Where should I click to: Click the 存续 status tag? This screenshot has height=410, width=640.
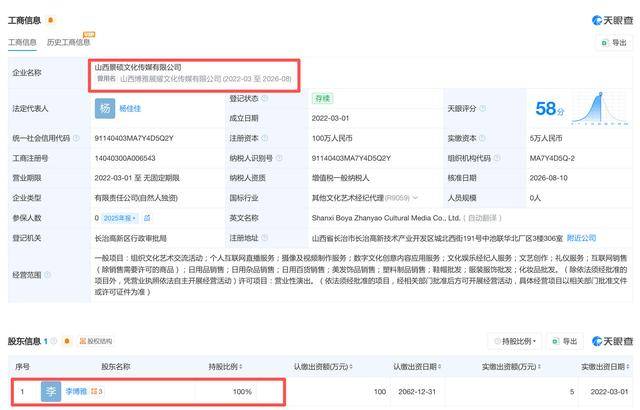click(322, 98)
